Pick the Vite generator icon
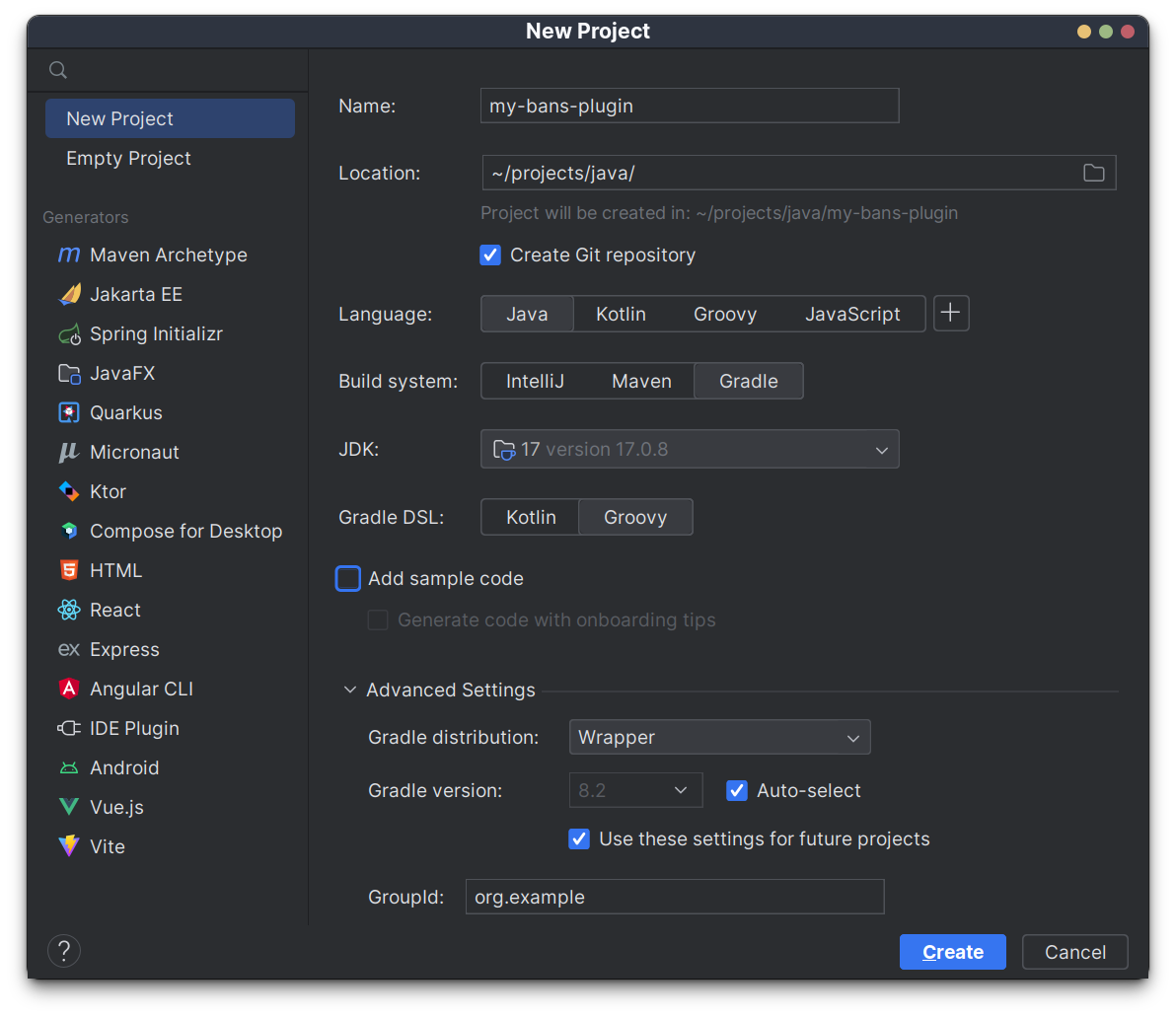Image resolution: width=1176 pixels, height=1018 pixels. point(69,846)
